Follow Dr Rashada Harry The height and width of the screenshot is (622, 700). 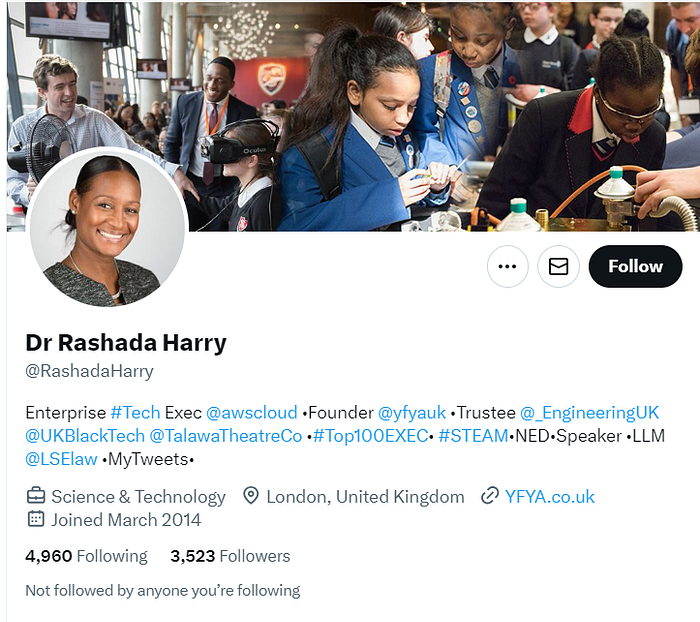click(x=635, y=267)
